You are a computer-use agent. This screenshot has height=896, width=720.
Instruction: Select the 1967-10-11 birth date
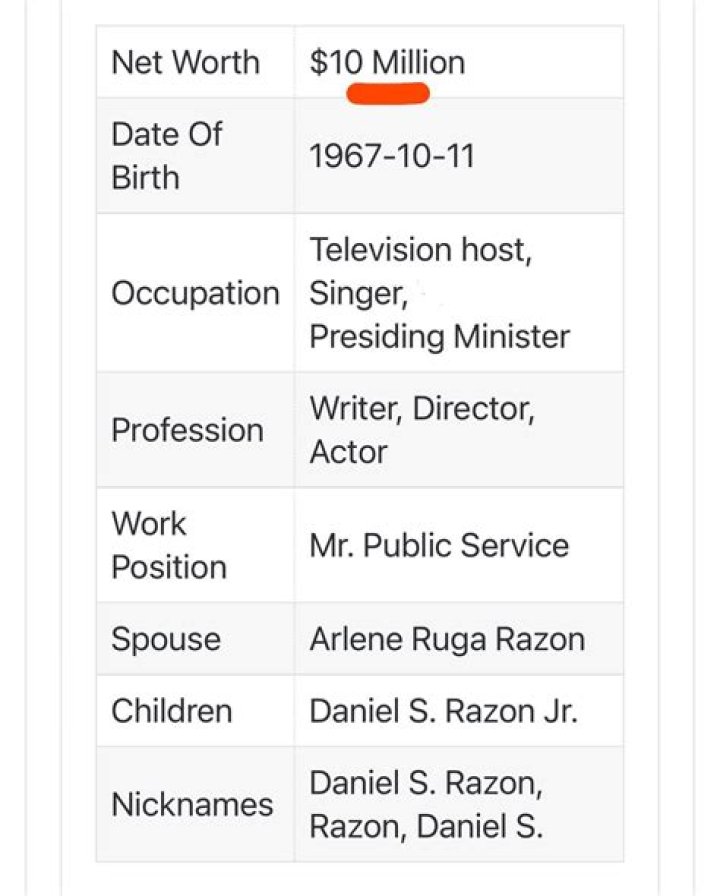(x=391, y=156)
